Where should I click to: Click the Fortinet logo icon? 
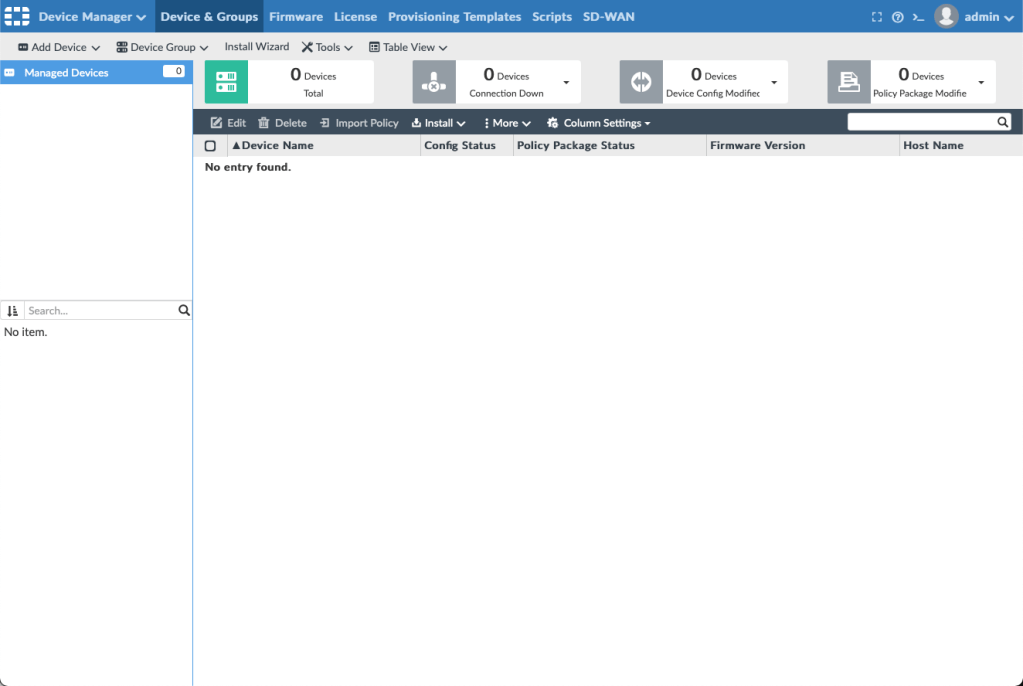17,16
